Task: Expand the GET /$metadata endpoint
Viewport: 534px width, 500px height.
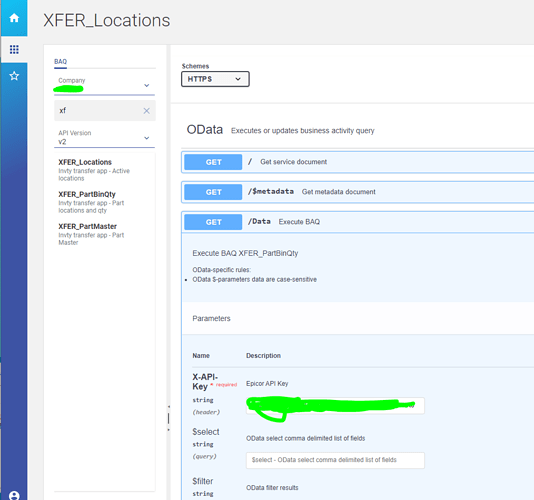Action: pyautogui.click(x=358, y=192)
